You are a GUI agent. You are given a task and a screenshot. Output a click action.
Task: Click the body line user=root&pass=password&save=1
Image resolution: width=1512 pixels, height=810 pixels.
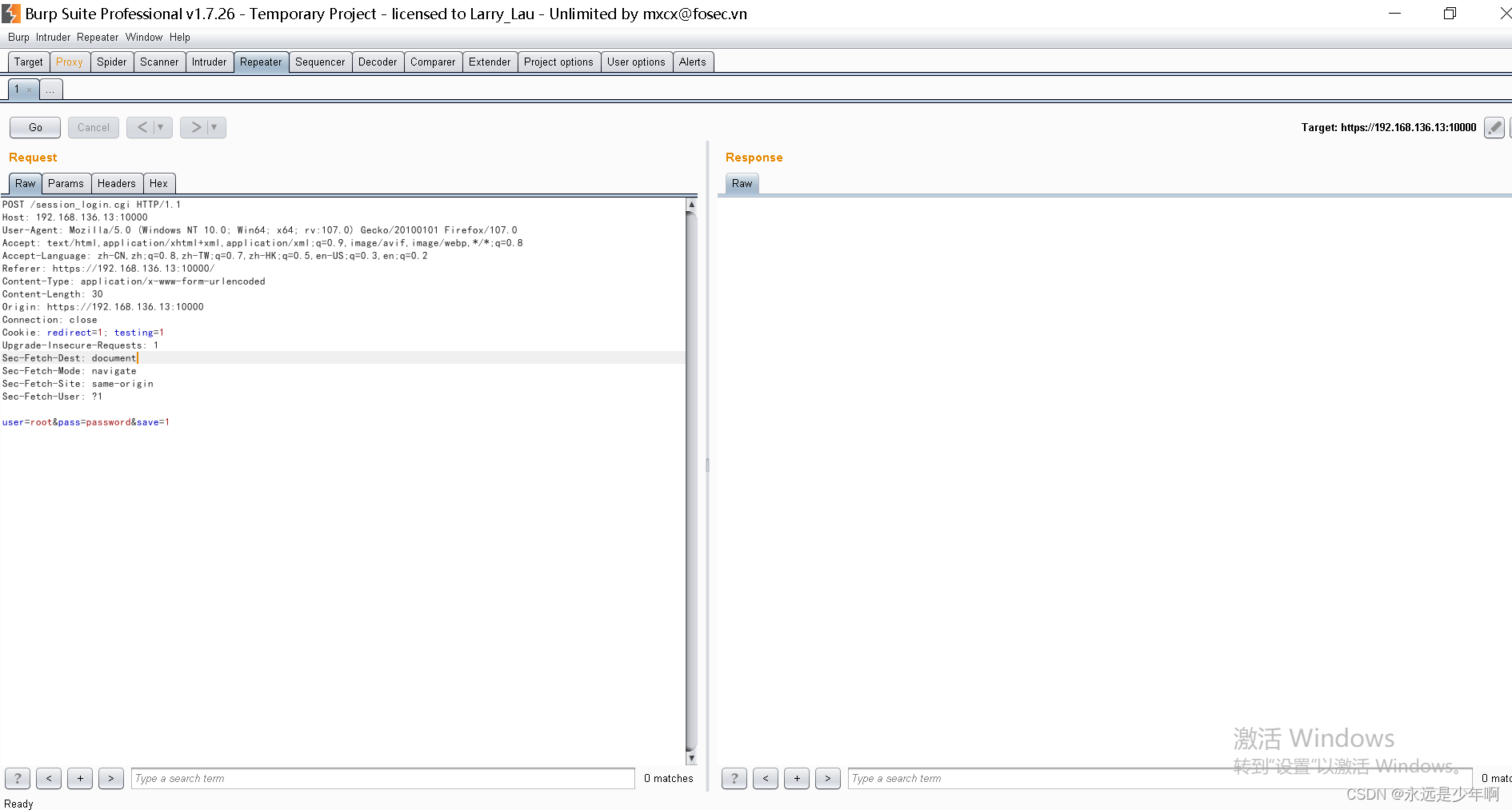pos(86,422)
